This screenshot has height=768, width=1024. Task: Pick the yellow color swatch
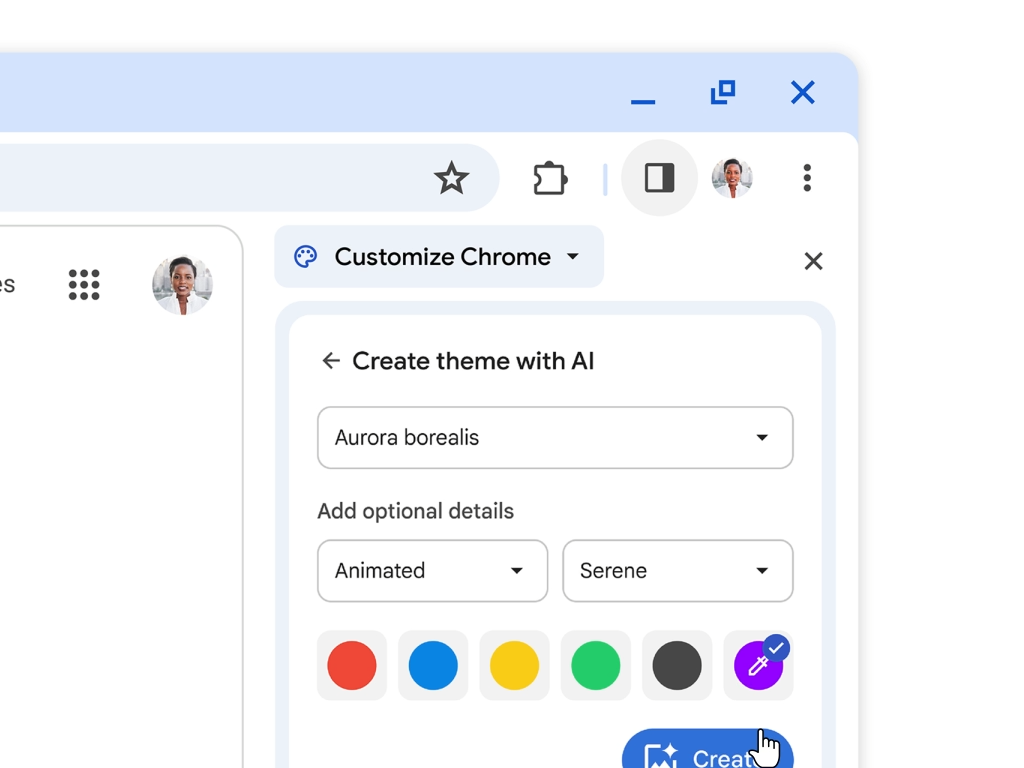514,665
